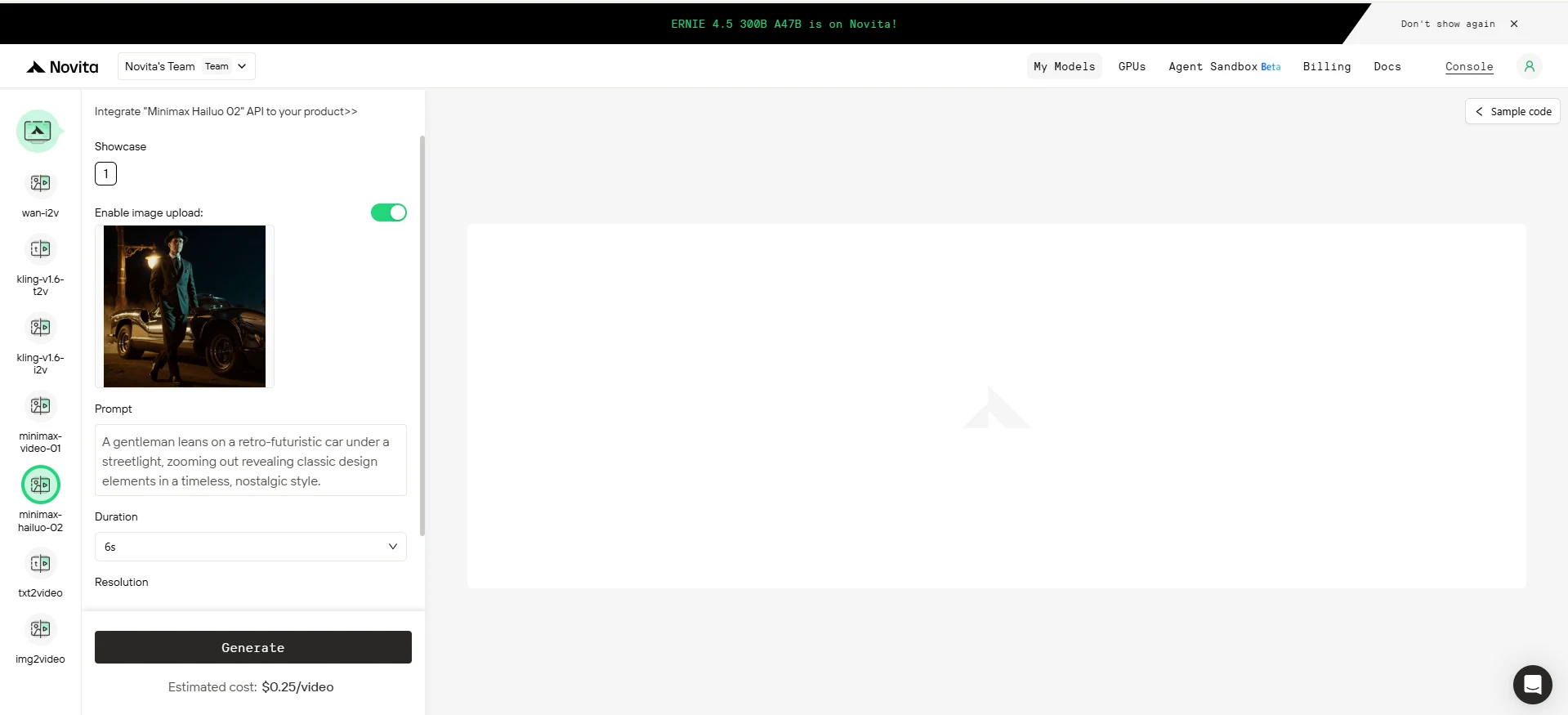Click the settings panel vertical scrollbar
The image size is (1568, 715).
[422, 335]
